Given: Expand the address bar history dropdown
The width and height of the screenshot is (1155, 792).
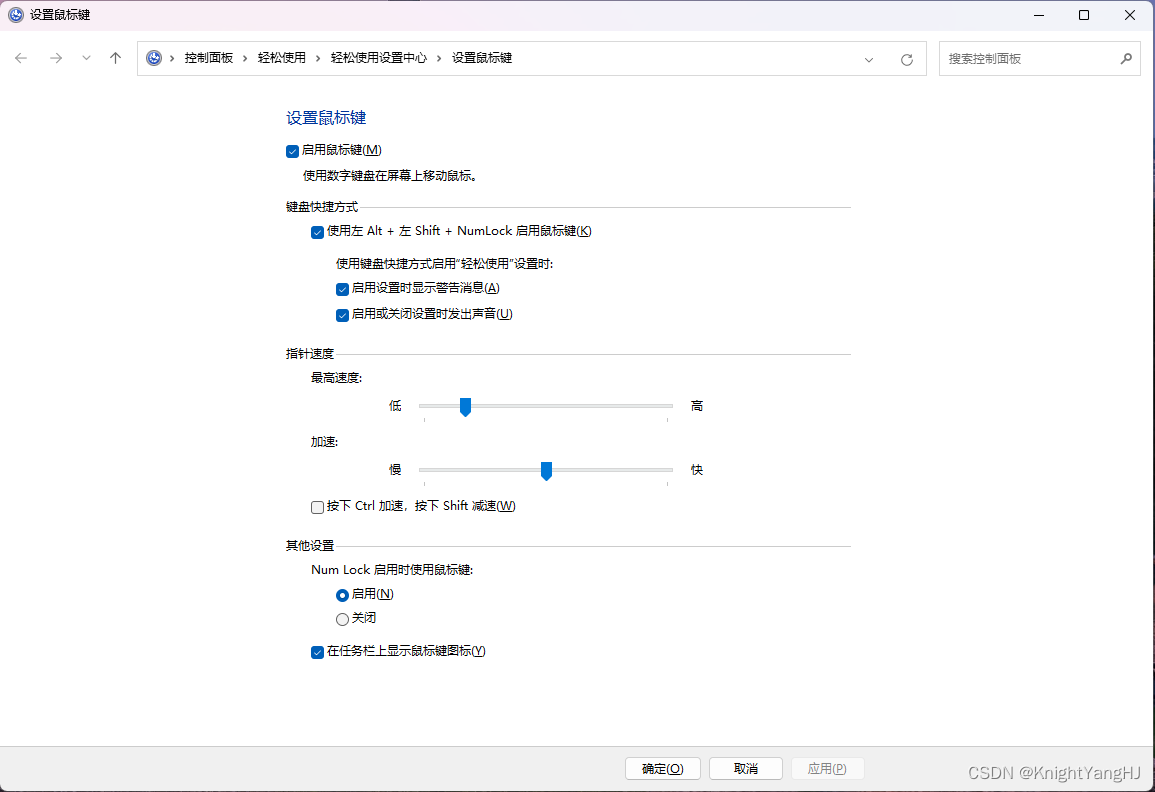Looking at the screenshot, I should coord(869,60).
